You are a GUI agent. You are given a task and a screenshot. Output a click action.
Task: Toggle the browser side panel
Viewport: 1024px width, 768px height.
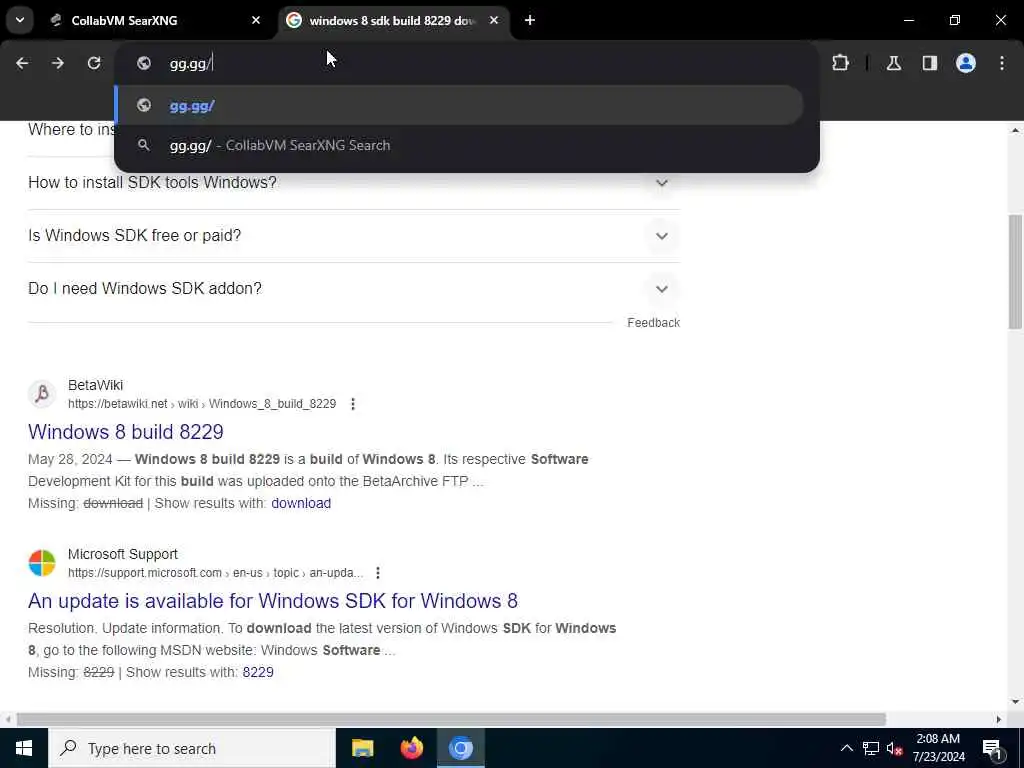tap(930, 63)
